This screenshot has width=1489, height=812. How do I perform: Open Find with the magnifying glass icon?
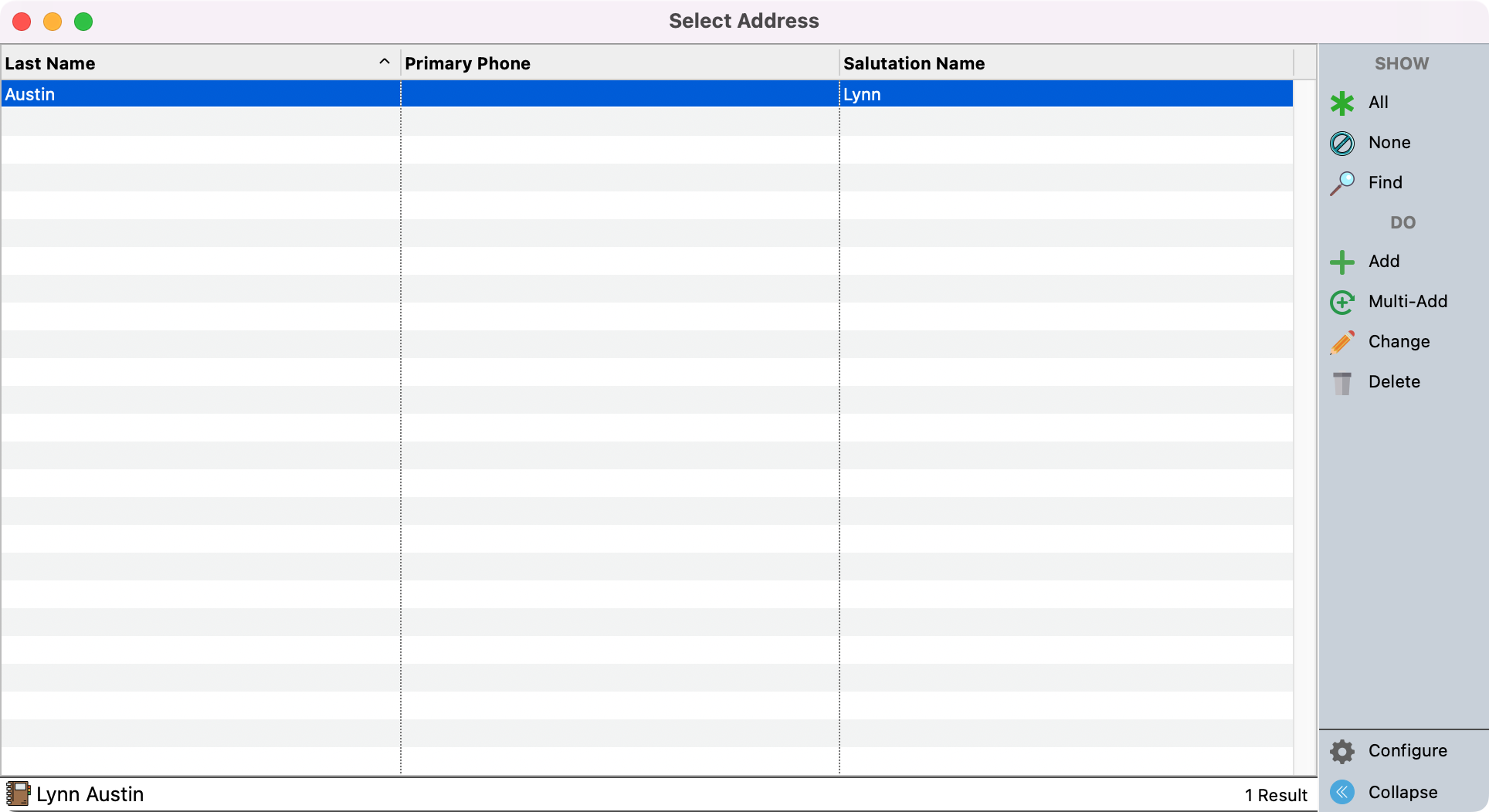click(x=1342, y=183)
